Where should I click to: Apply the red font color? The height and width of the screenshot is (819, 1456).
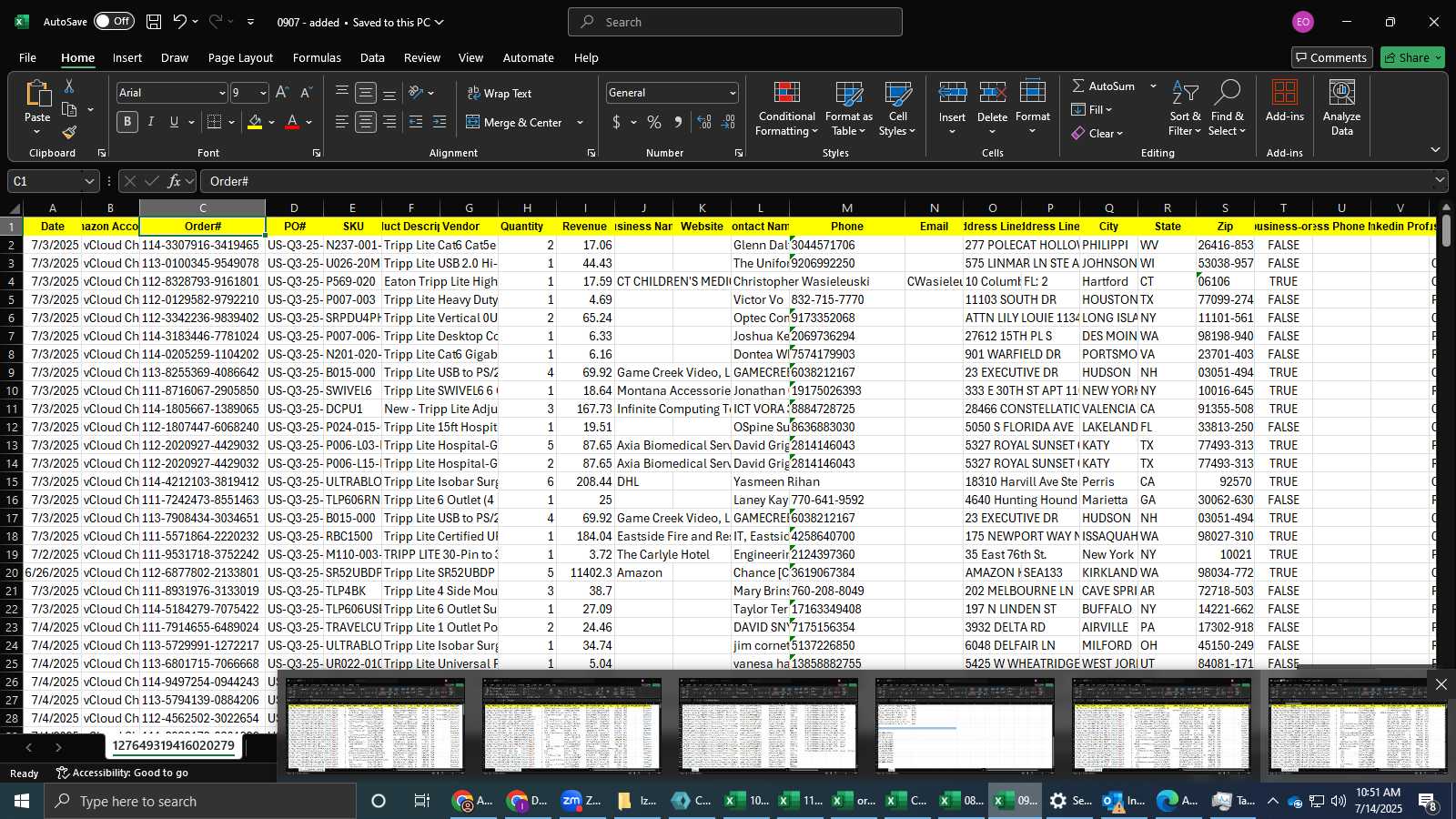point(292,122)
